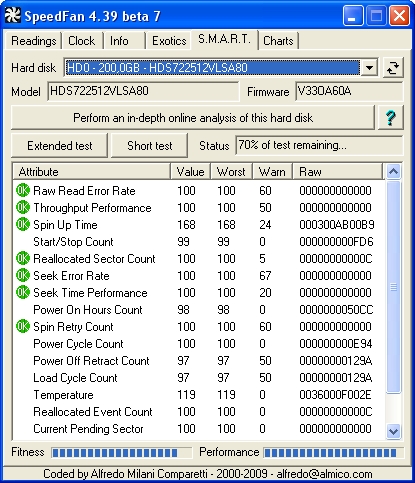Click OK icon beside Spin Up Time
Image resolution: width=415 pixels, height=483 pixels.
23,224
